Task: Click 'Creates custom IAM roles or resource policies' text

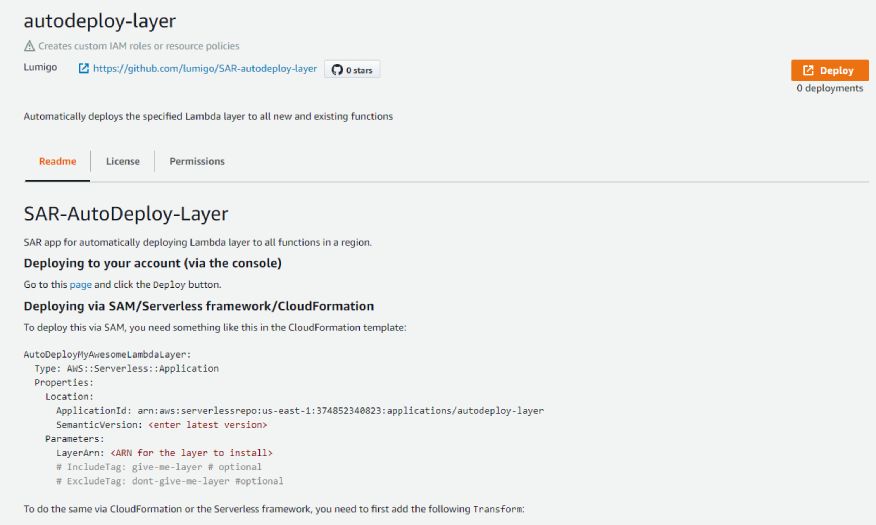Action: [x=139, y=46]
